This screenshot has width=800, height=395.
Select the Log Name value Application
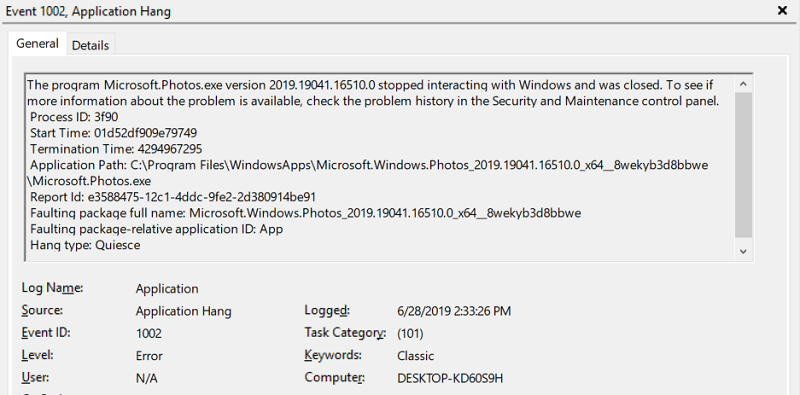[x=167, y=289]
